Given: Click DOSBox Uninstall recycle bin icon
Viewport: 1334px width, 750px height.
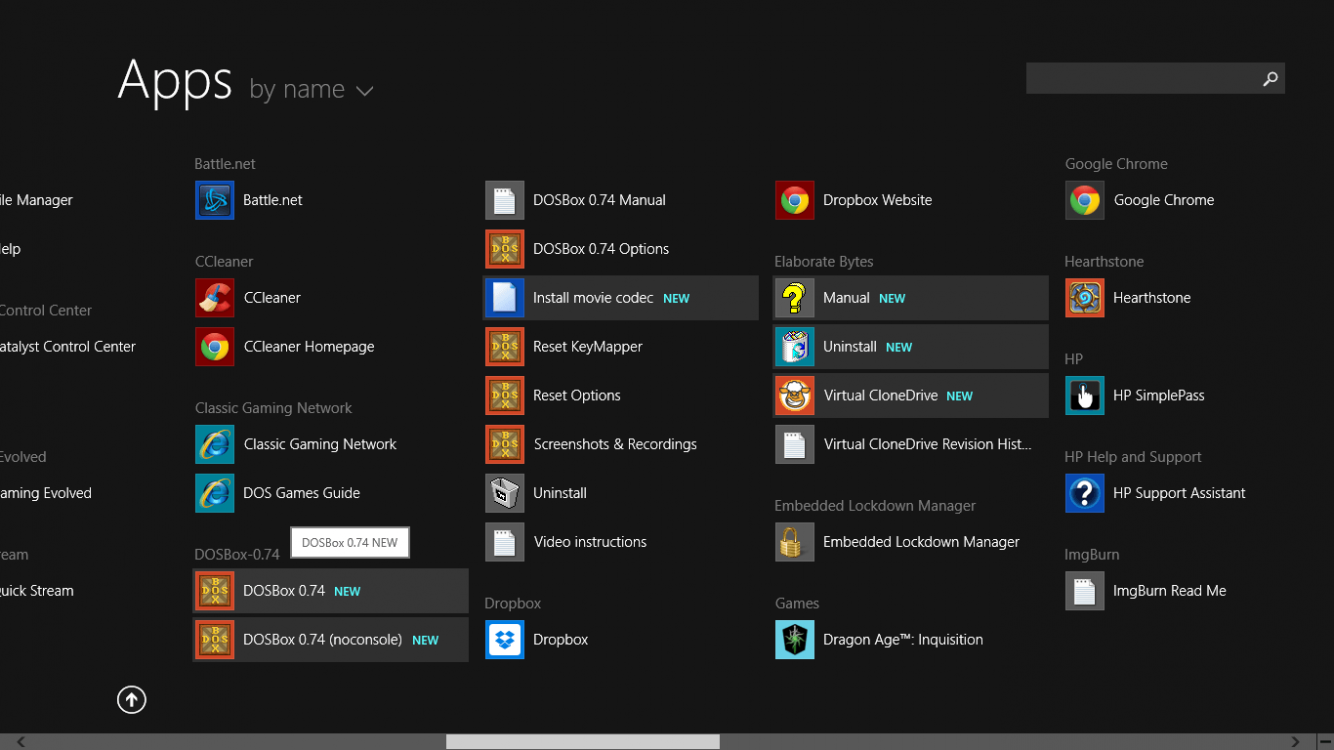Looking at the screenshot, I should tap(504, 493).
